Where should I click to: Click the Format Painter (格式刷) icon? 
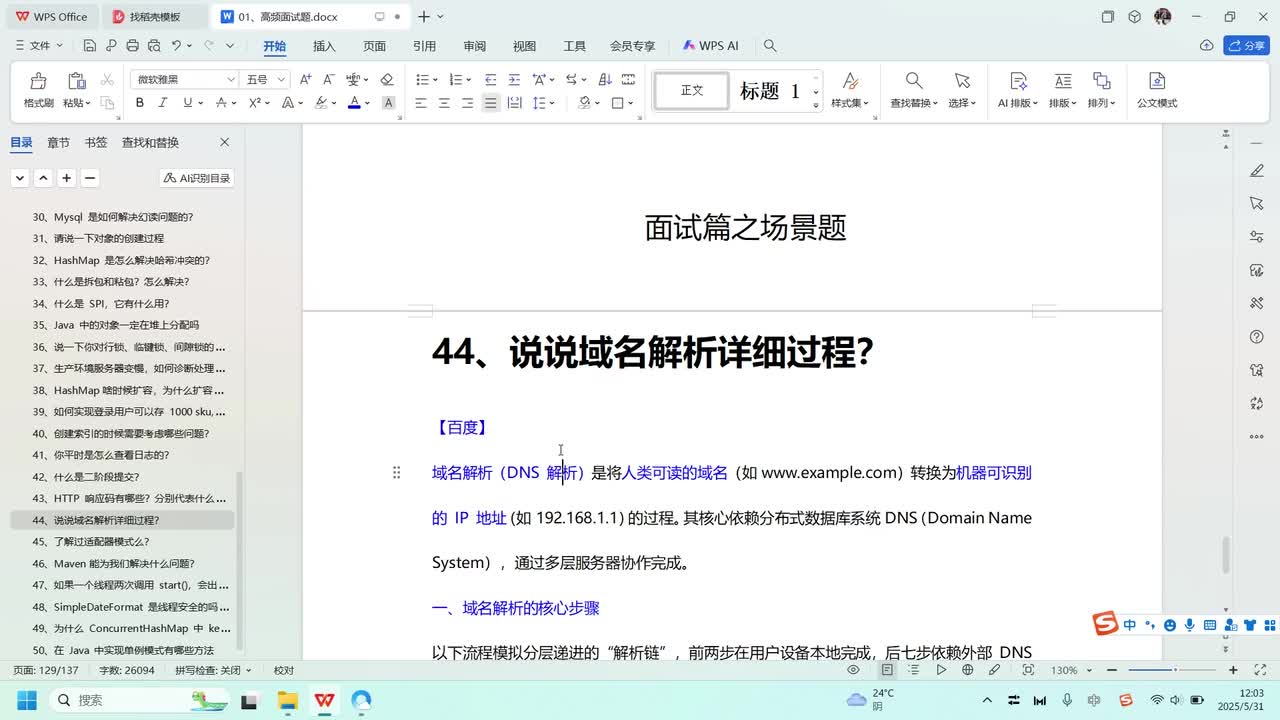click(38, 81)
